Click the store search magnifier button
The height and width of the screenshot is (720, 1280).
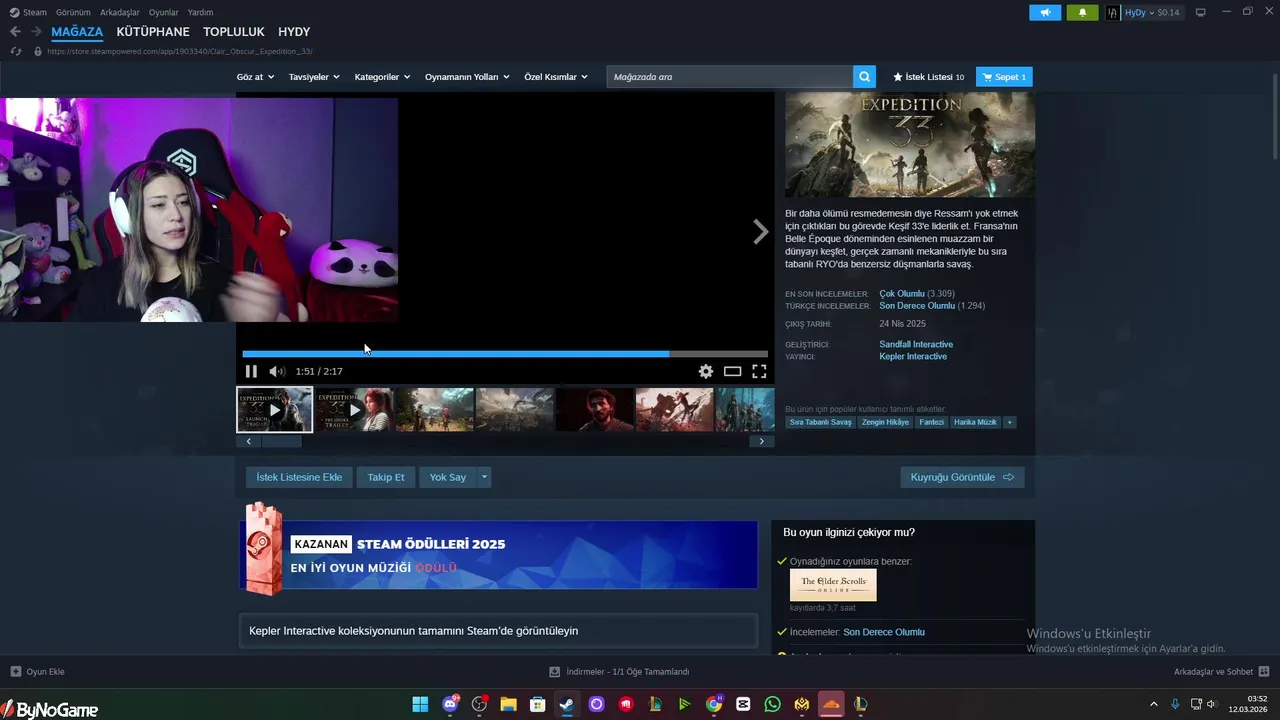point(864,77)
